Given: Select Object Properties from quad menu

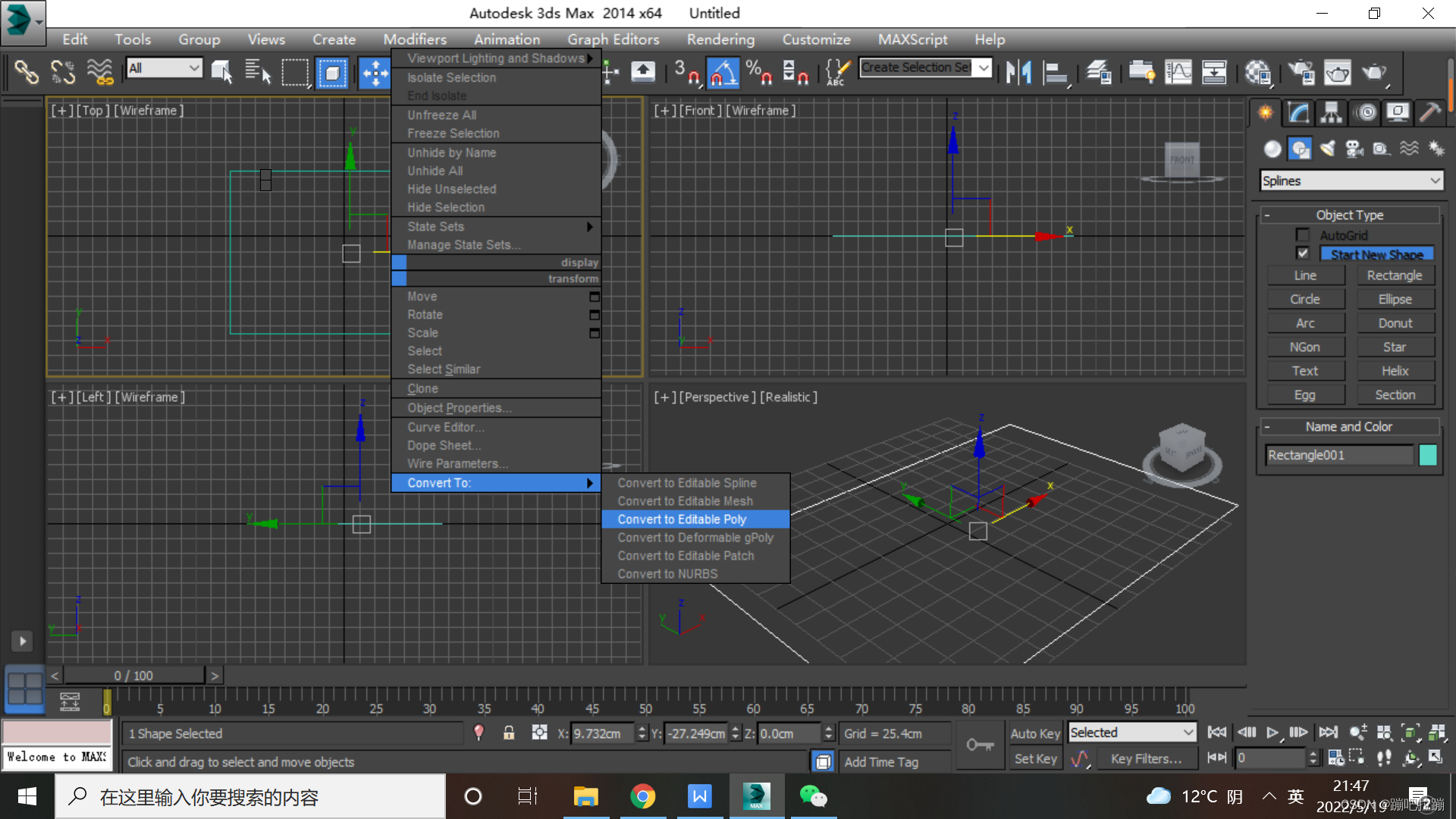Looking at the screenshot, I should point(497,408).
